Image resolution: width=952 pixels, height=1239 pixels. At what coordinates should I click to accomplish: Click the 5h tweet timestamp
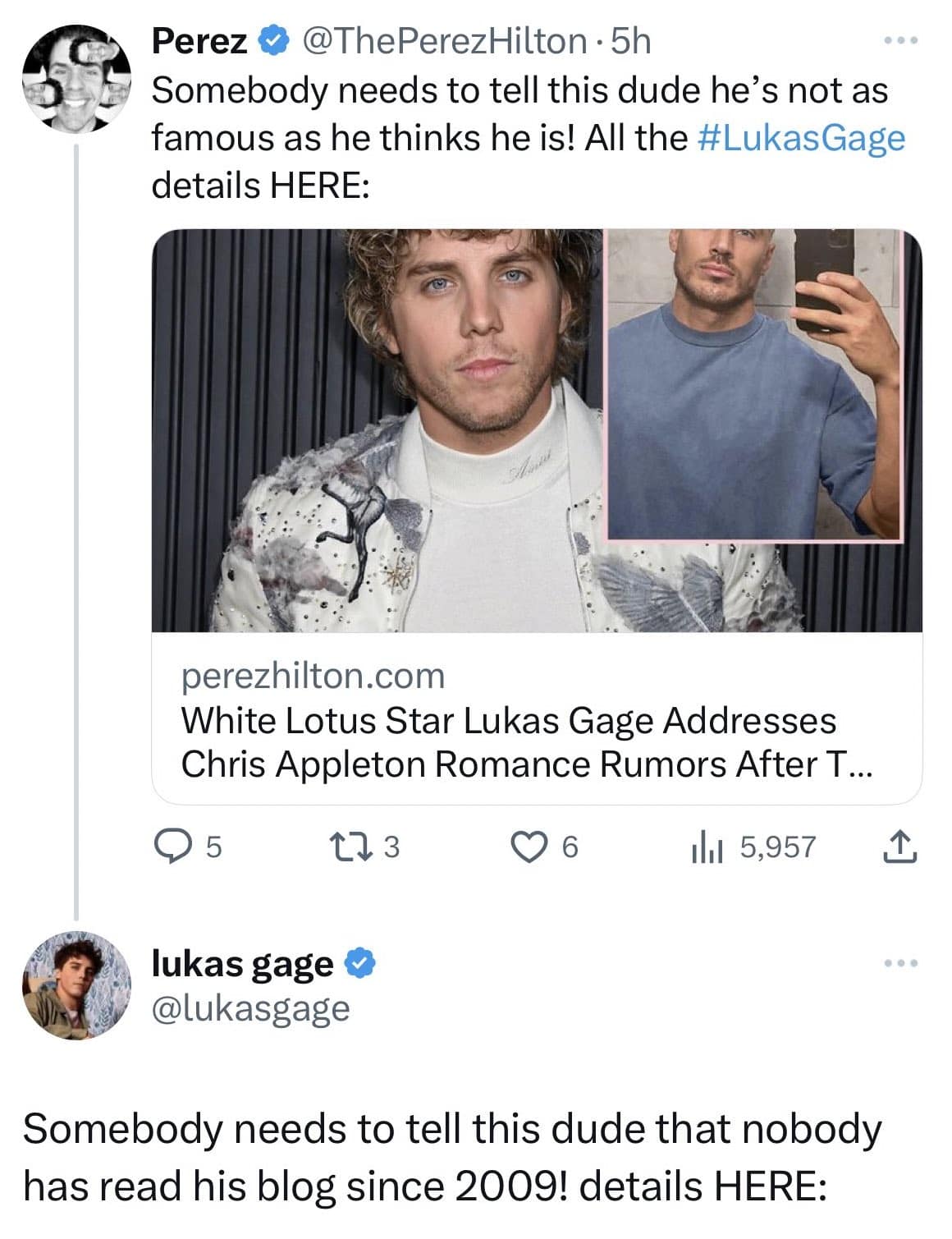pyautogui.click(x=630, y=41)
